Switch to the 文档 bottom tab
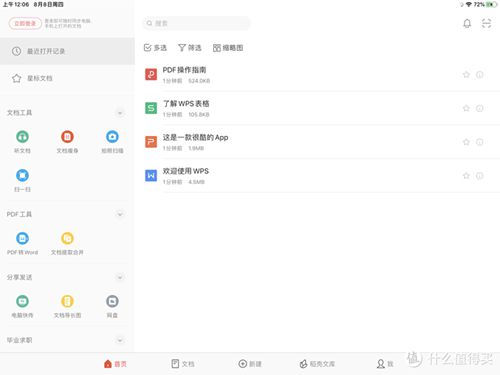This screenshot has height=375, width=500. pos(183,364)
